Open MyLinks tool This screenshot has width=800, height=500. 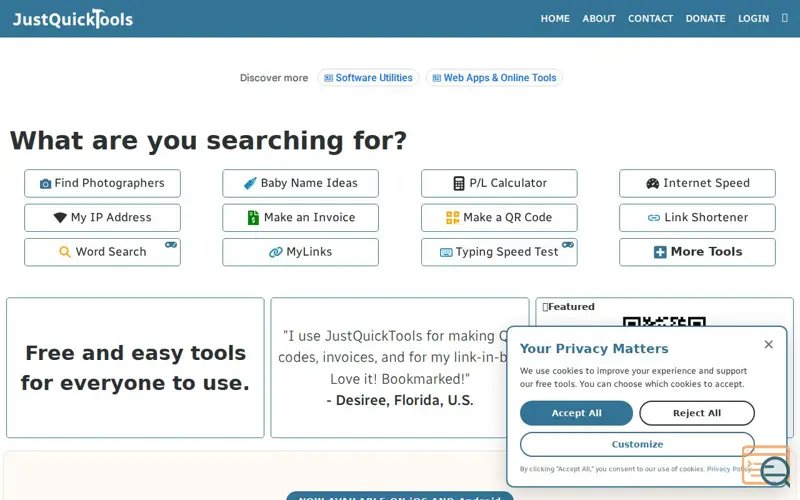(x=300, y=252)
